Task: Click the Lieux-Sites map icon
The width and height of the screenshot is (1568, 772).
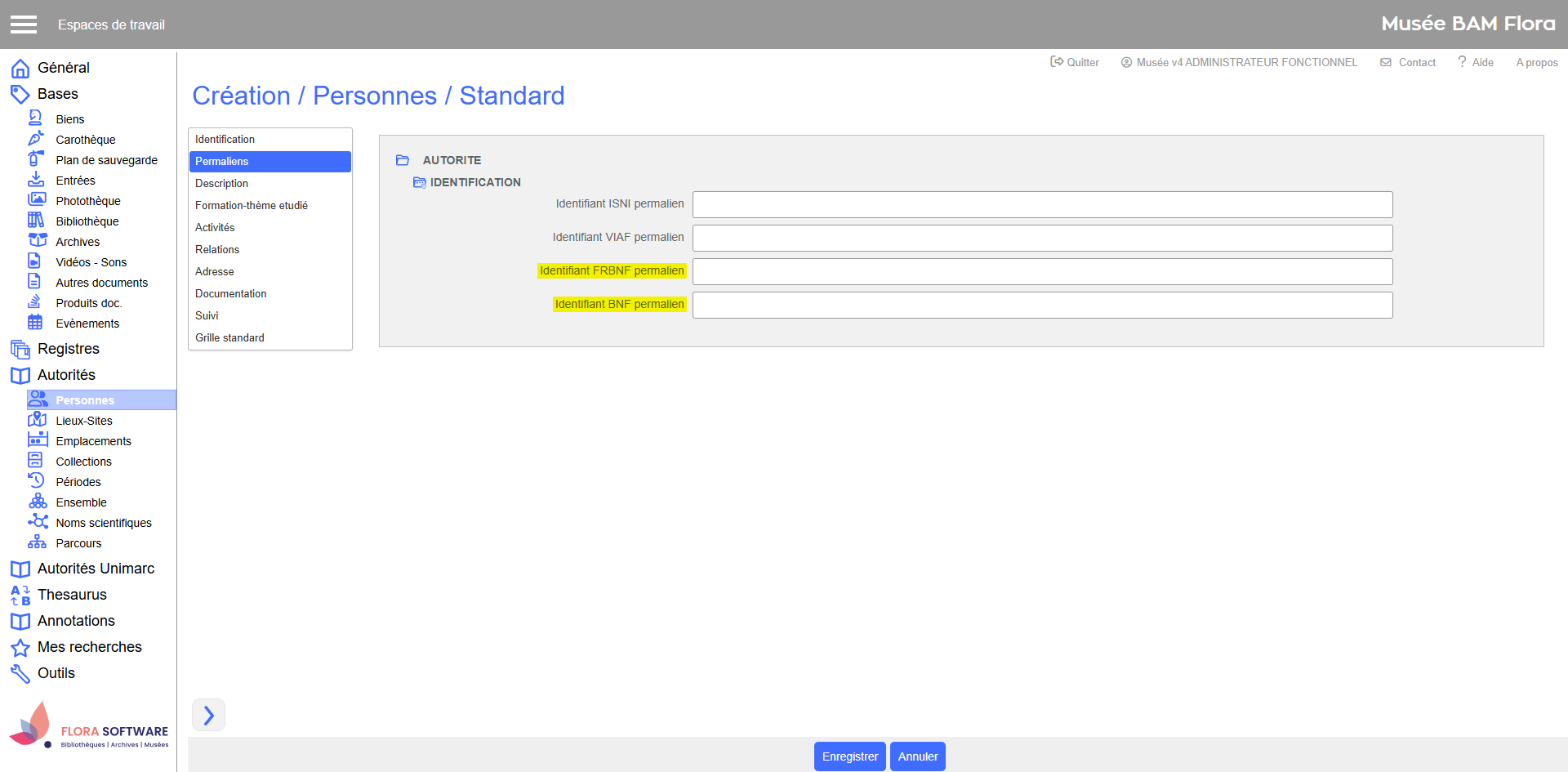Action: (x=36, y=420)
